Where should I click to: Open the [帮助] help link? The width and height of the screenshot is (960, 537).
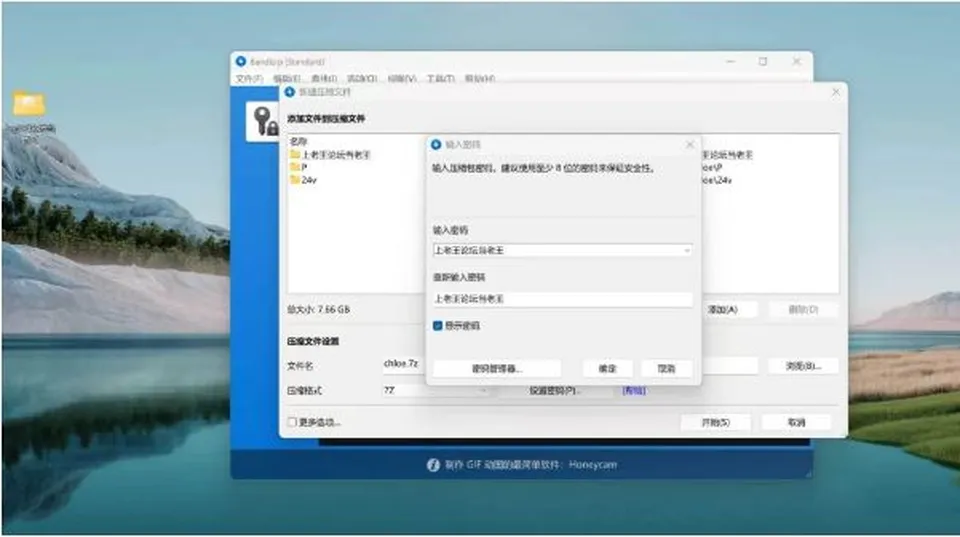[634, 391]
